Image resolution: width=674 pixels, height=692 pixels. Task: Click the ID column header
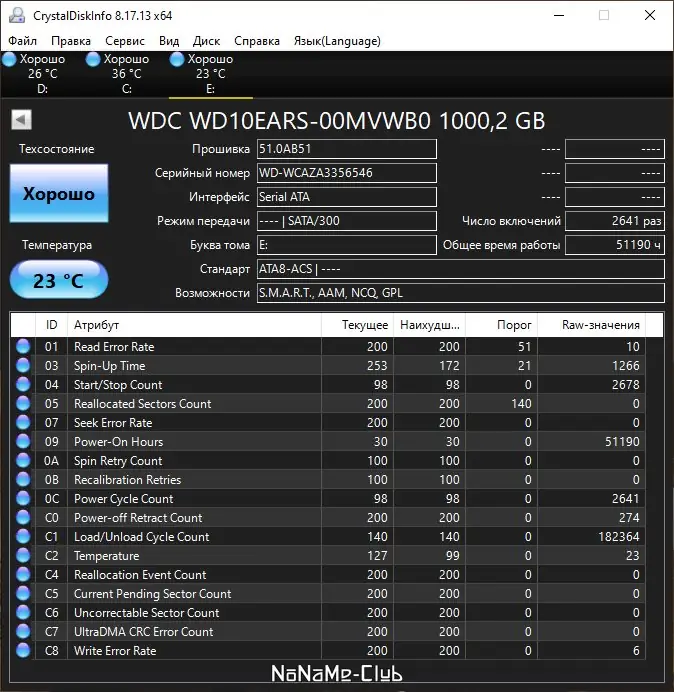pos(52,325)
